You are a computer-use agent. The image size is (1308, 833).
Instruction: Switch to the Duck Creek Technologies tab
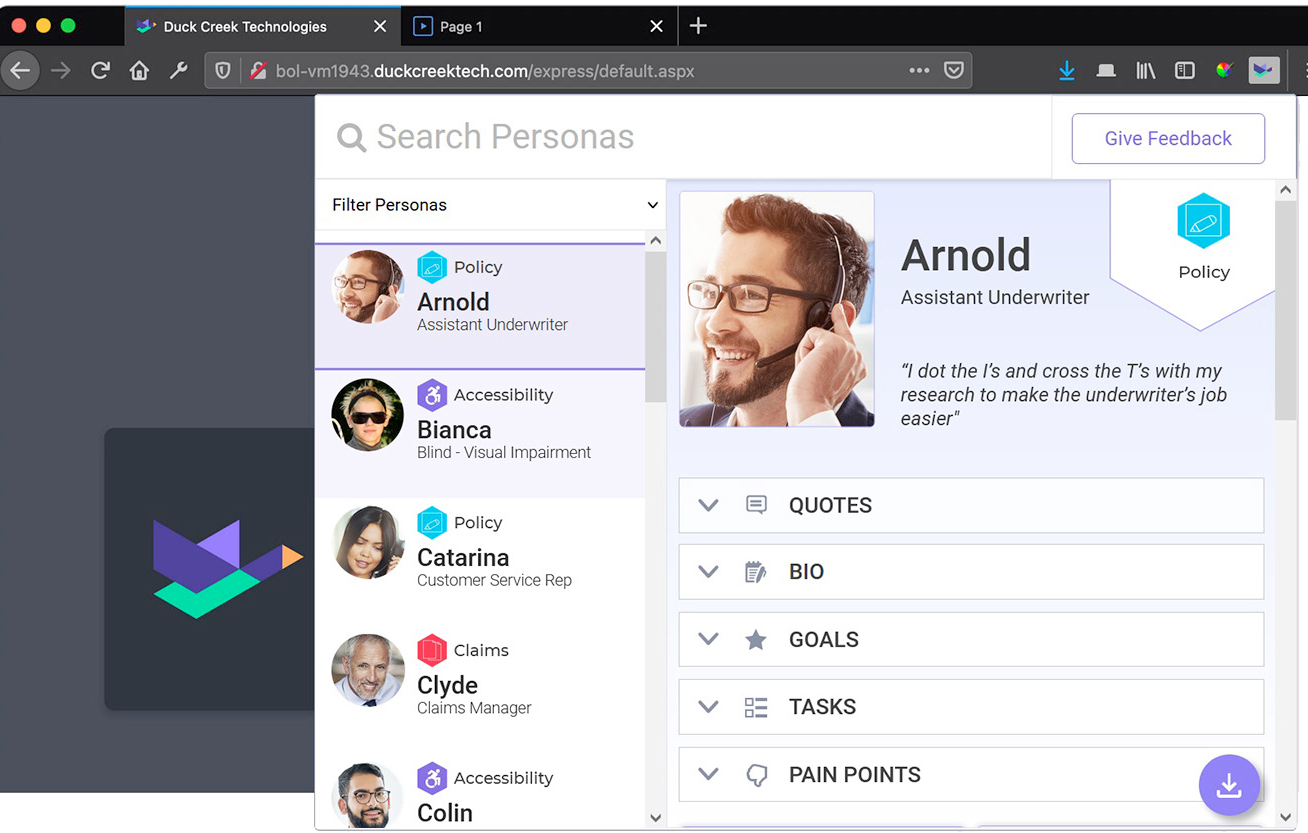262,26
